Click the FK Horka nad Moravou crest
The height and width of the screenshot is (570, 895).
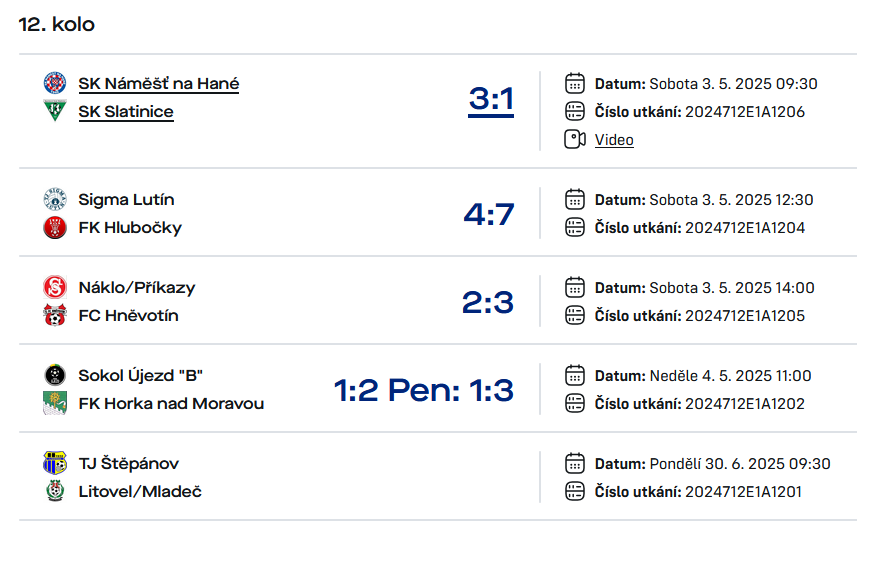[x=55, y=403]
